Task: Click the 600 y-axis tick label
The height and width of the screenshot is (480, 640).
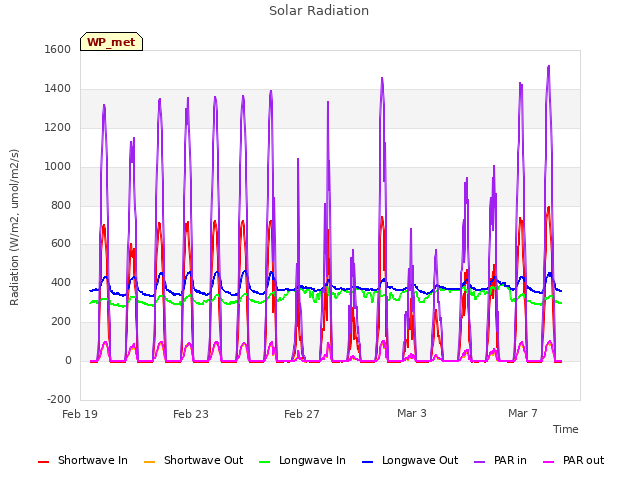Action: point(61,244)
